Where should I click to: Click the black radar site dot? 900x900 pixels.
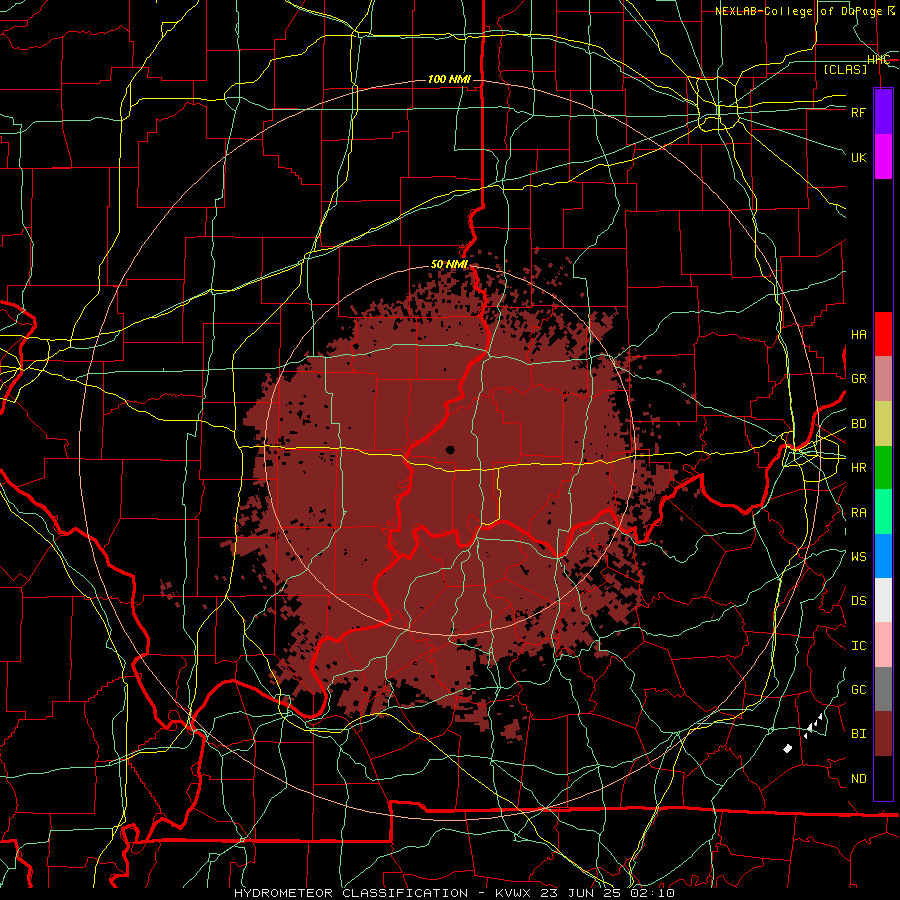450,450
